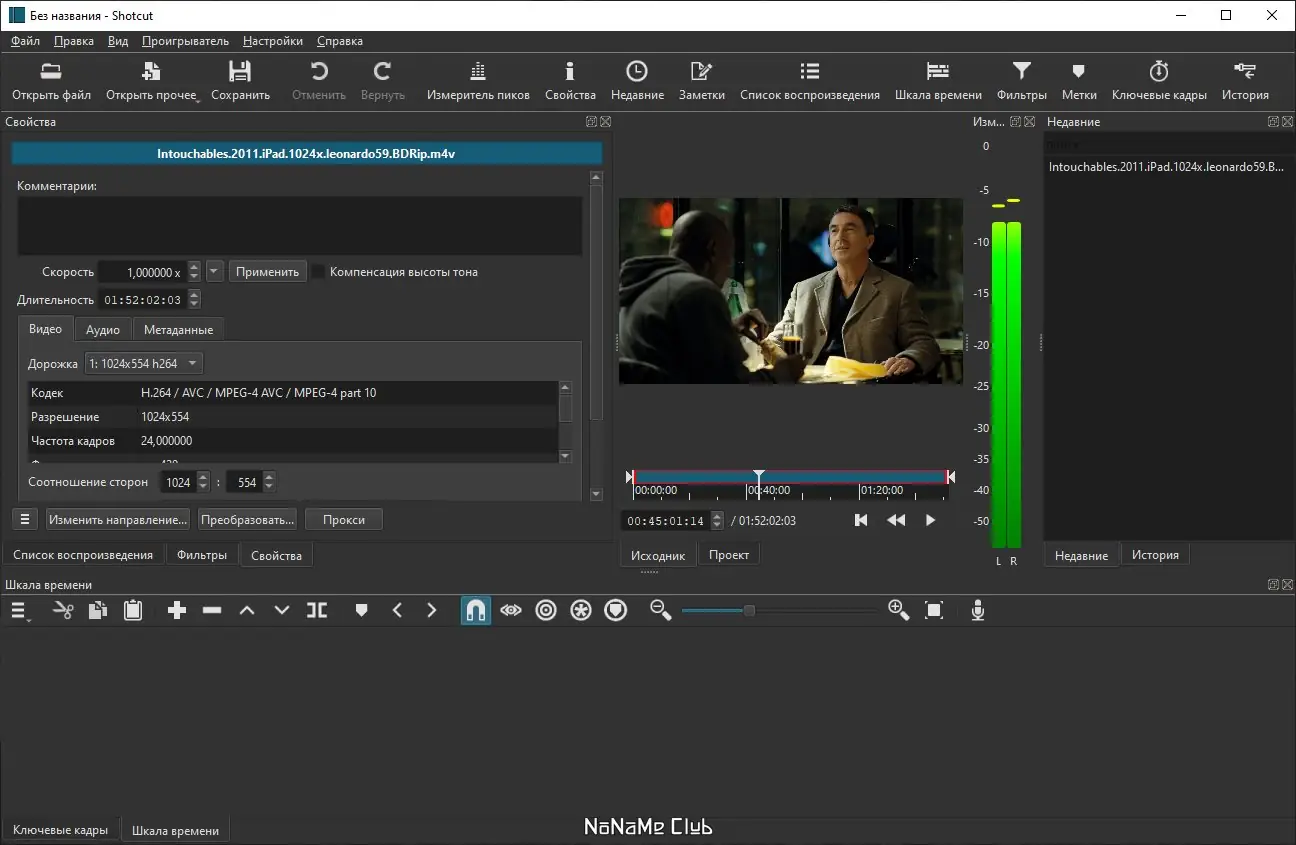Click the Split at playhead icon
Image resolution: width=1296 pixels, height=845 pixels.
pyautogui.click(x=317, y=610)
